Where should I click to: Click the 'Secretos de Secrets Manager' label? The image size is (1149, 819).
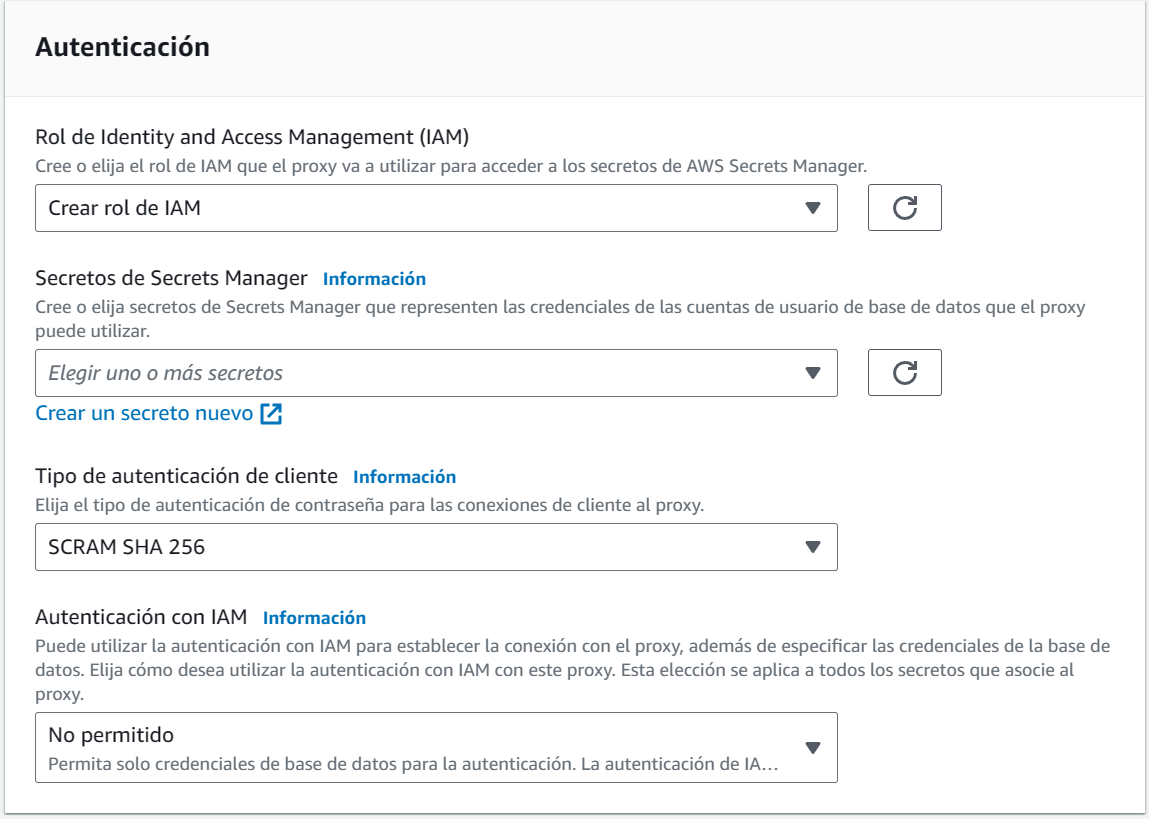(x=171, y=278)
